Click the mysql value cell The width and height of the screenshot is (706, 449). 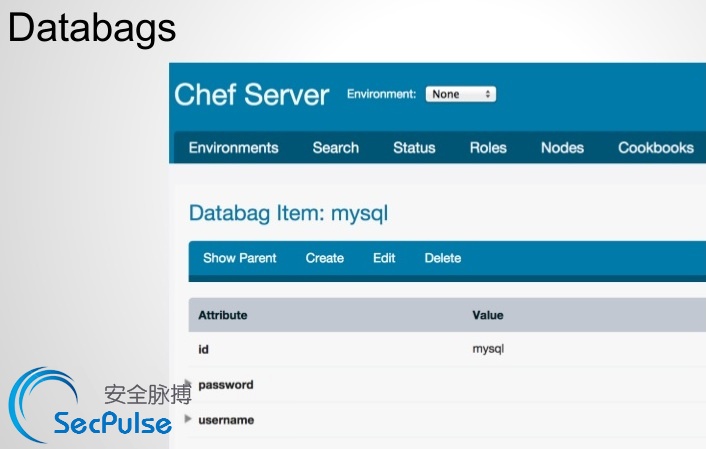(488, 350)
